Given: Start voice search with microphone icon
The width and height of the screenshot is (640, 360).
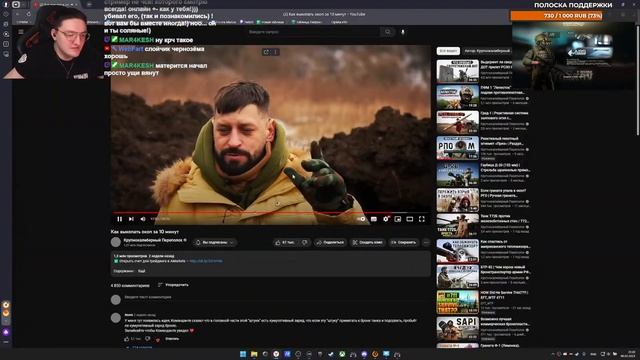Looking at the screenshot, I should tap(403, 32).
